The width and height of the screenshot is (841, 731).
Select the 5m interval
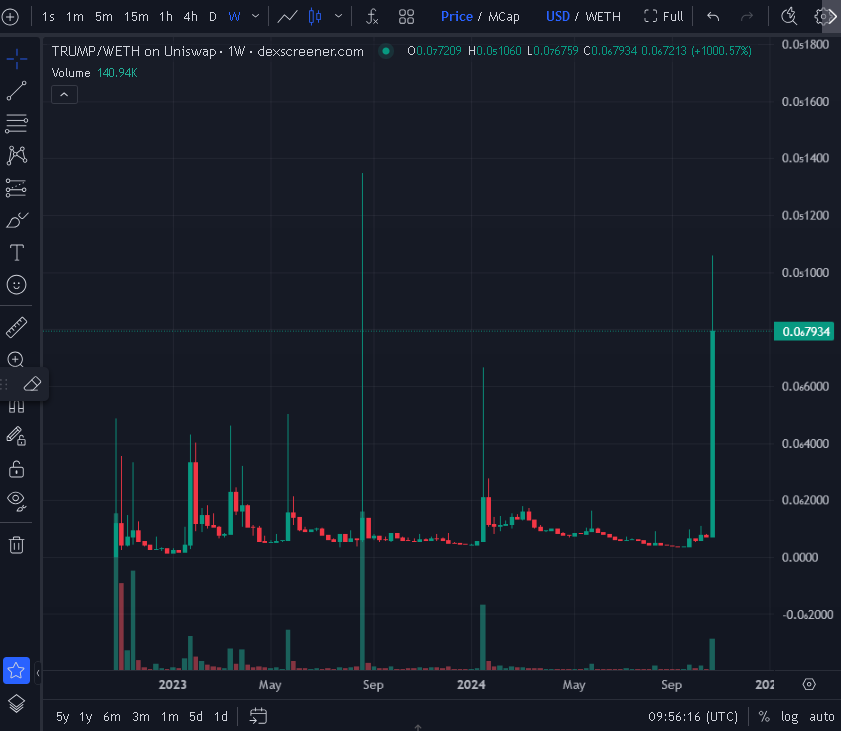click(104, 17)
